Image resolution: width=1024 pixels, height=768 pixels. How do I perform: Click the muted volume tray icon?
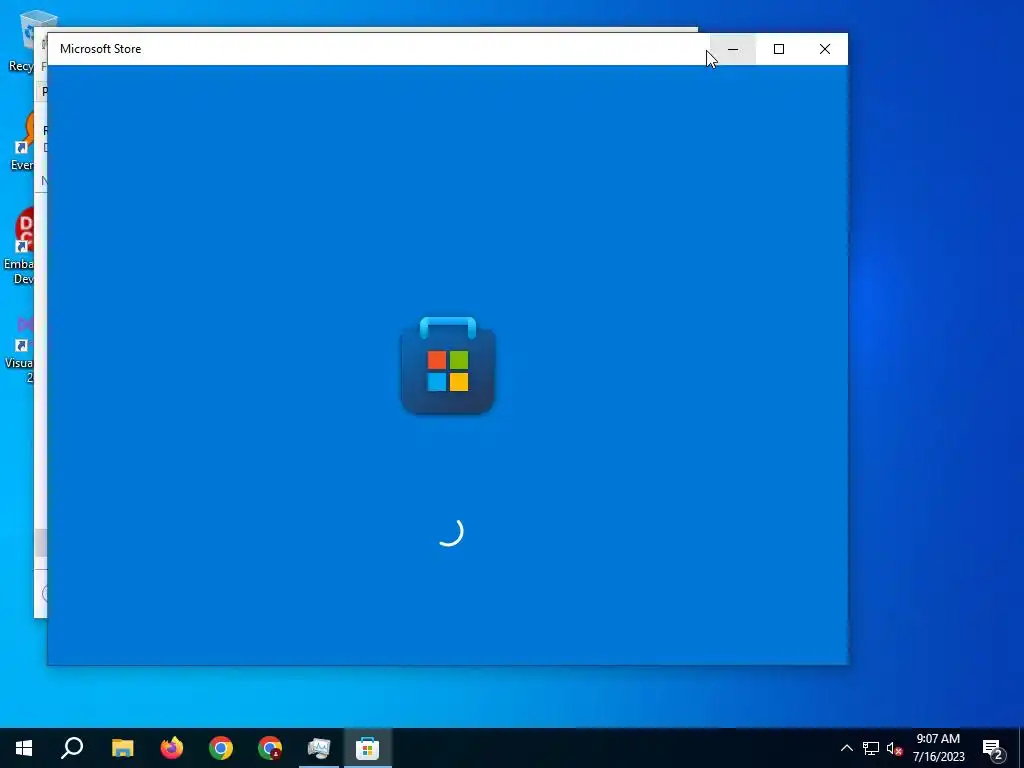coord(894,748)
